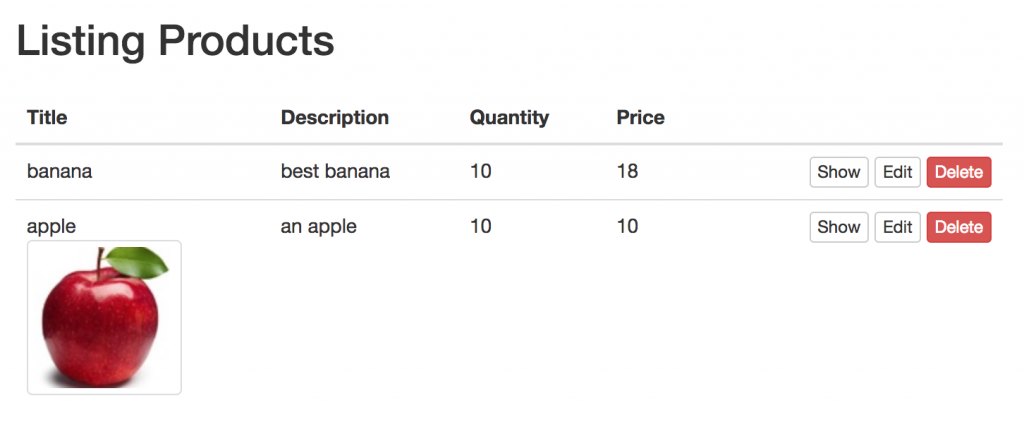Click the price value in apple row

pyautogui.click(x=627, y=226)
